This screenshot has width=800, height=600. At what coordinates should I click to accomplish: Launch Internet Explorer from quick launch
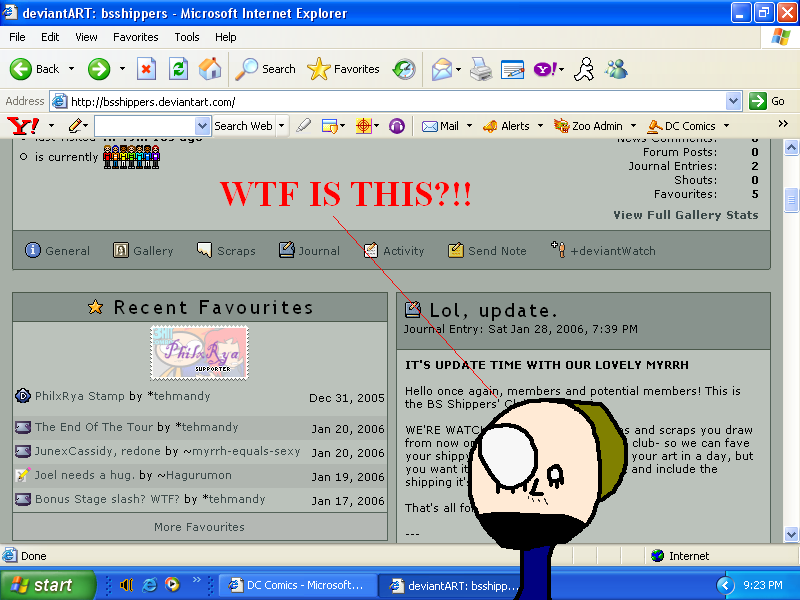point(149,585)
